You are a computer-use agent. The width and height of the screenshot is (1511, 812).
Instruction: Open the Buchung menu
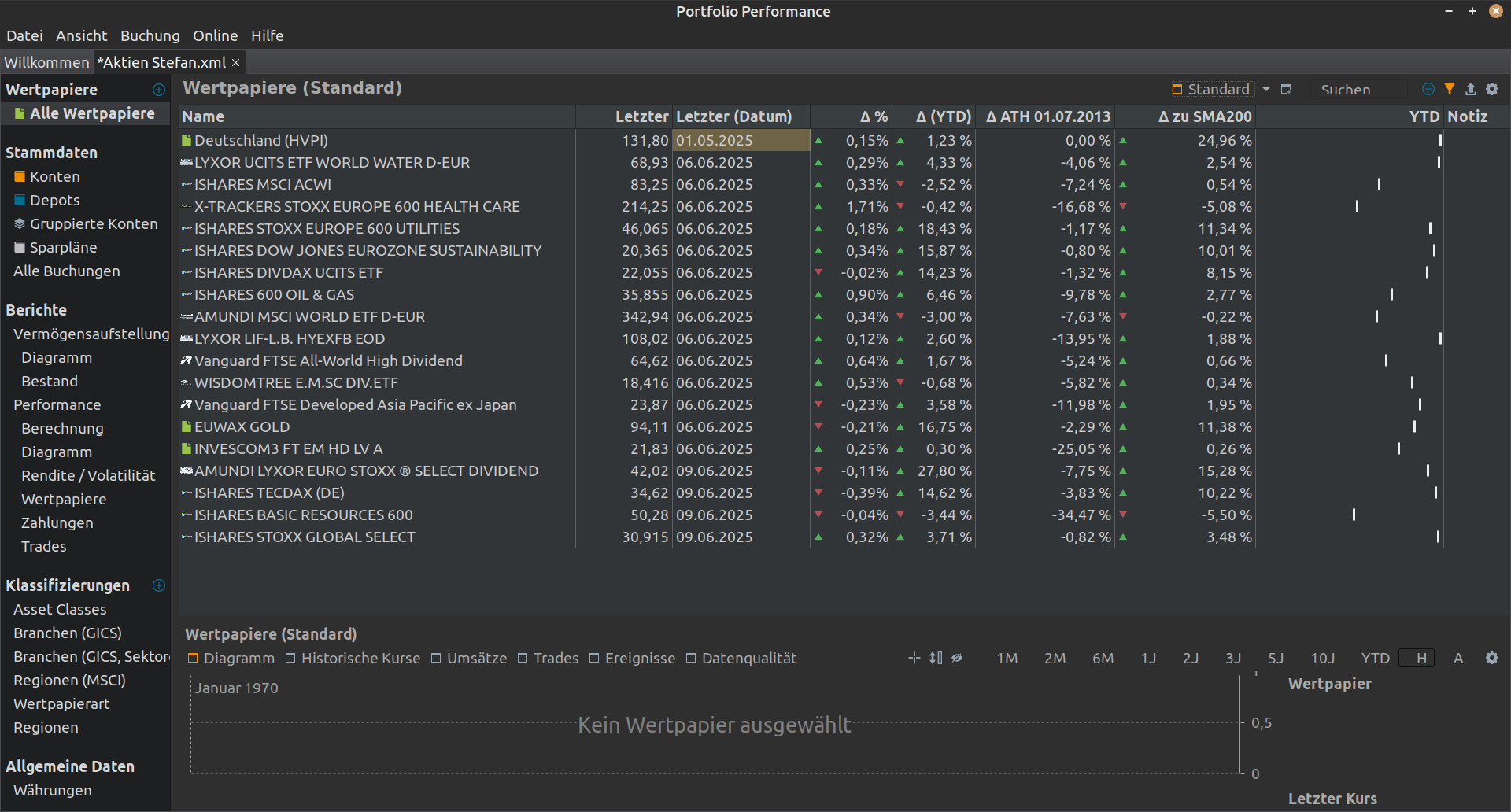point(150,35)
